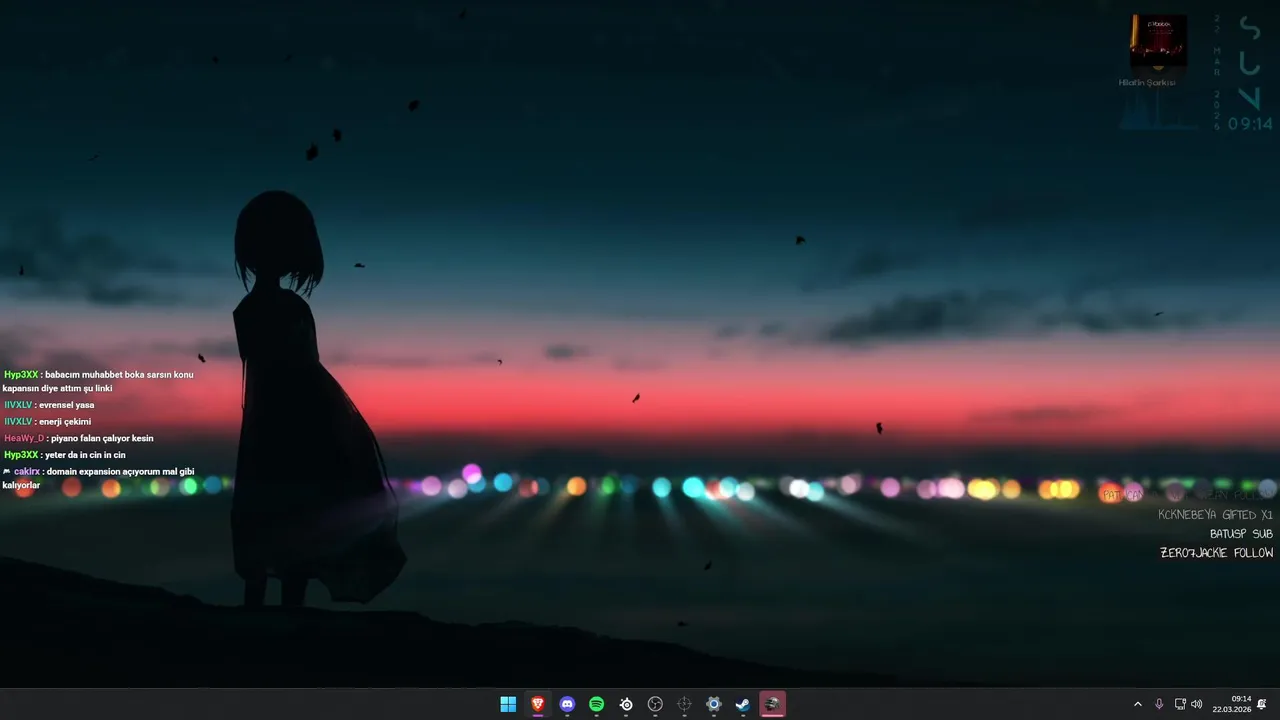This screenshot has width=1280, height=720.
Task: Open taskbar clock showing 22.03.2026
Action: coord(1232,704)
